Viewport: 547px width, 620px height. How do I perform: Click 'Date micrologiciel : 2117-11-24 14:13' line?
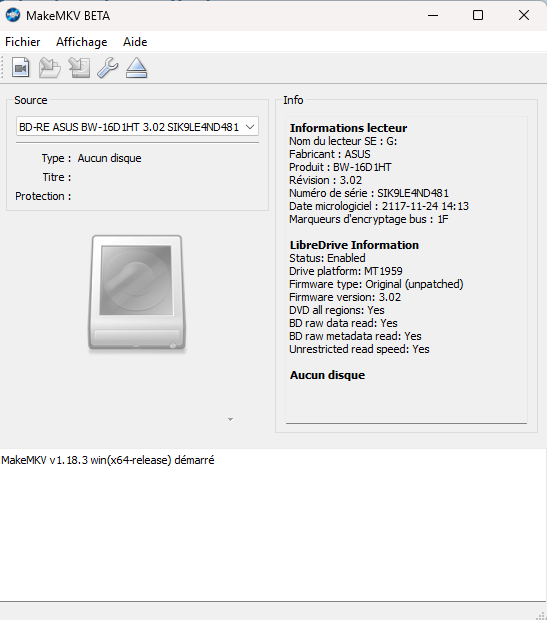coord(379,206)
